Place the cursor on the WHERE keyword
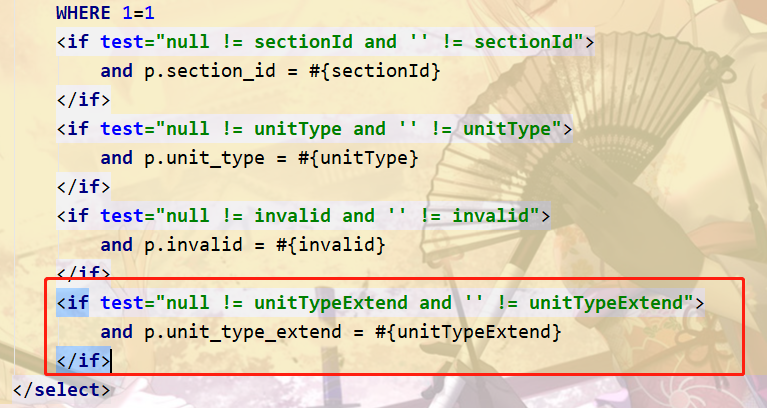 point(84,13)
